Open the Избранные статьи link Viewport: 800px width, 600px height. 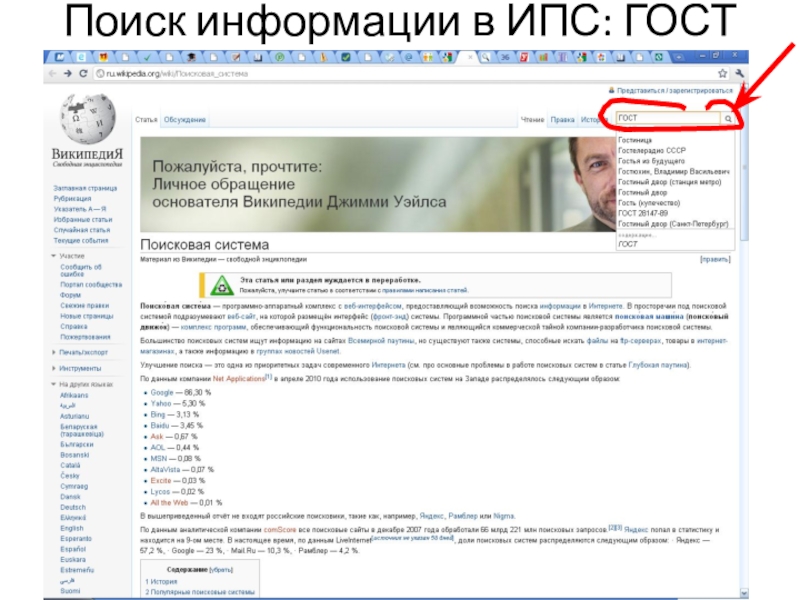[x=83, y=219]
